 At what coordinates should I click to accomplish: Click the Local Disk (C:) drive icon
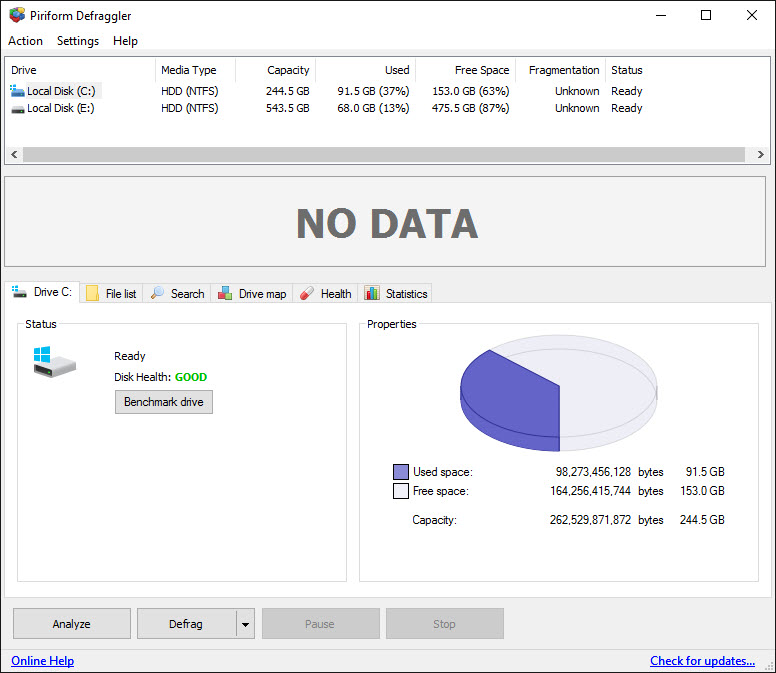pos(17,91)
